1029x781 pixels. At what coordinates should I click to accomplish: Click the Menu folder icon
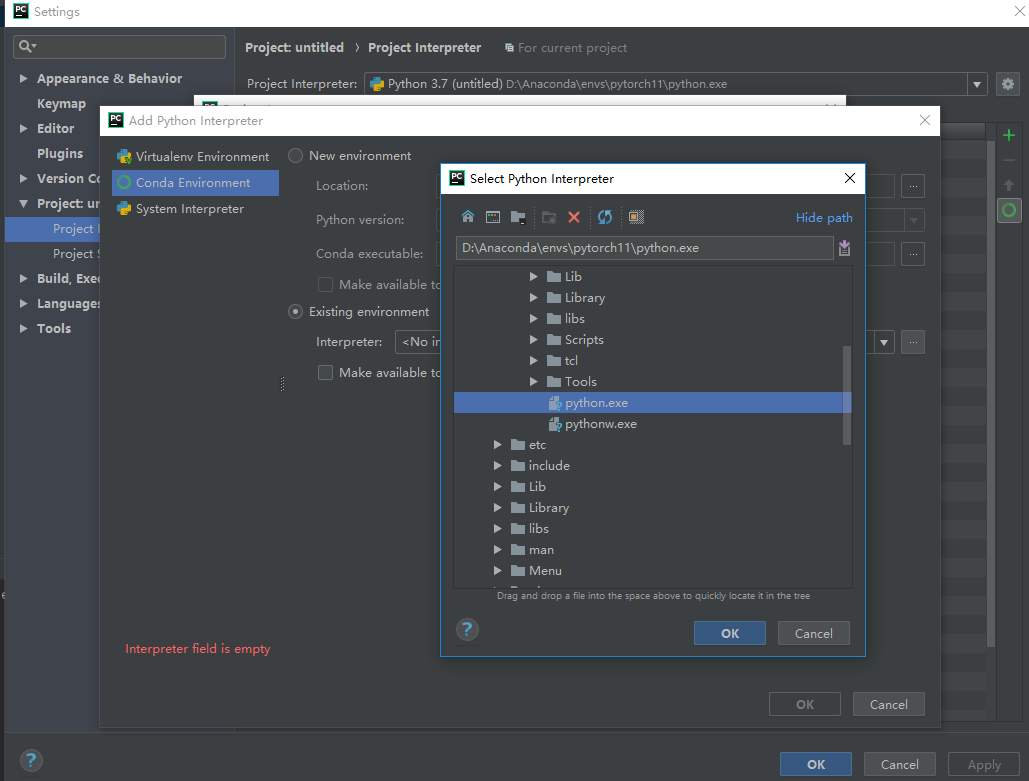click(x=518, y=571)
